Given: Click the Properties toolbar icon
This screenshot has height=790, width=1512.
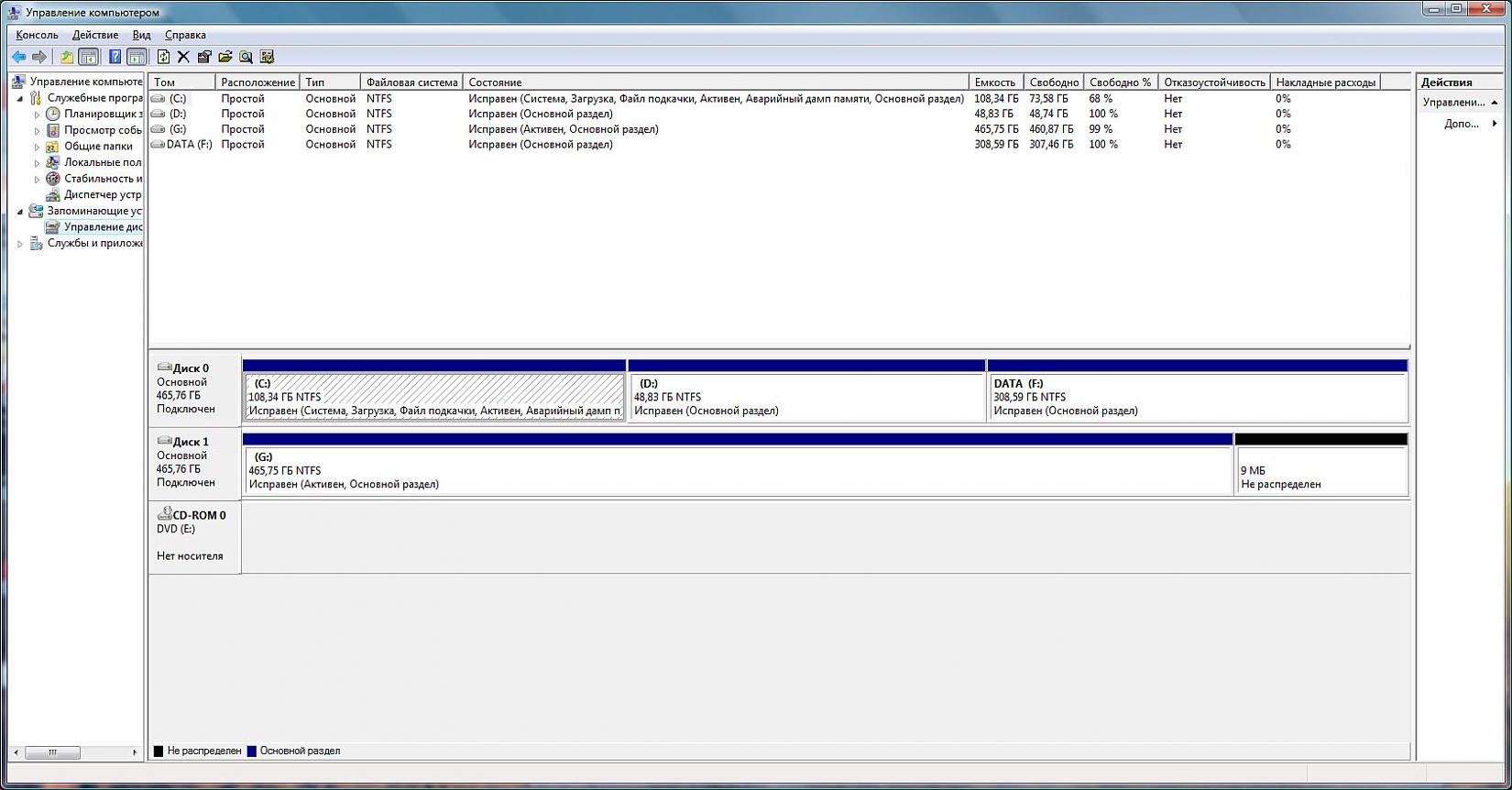Looking at the screenshot, I should point(204,57).
